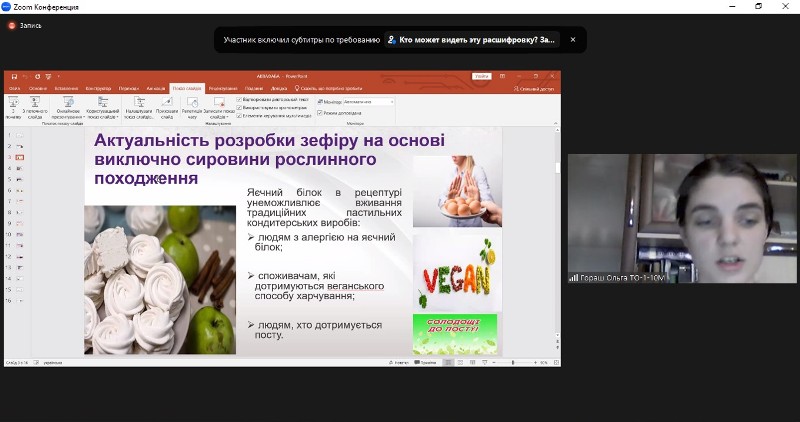Image resolution: width=800 pixels, height=422 pixels.
Task: Switch to the Переходи ribbon tab
Action: click(x=129, y=89)
